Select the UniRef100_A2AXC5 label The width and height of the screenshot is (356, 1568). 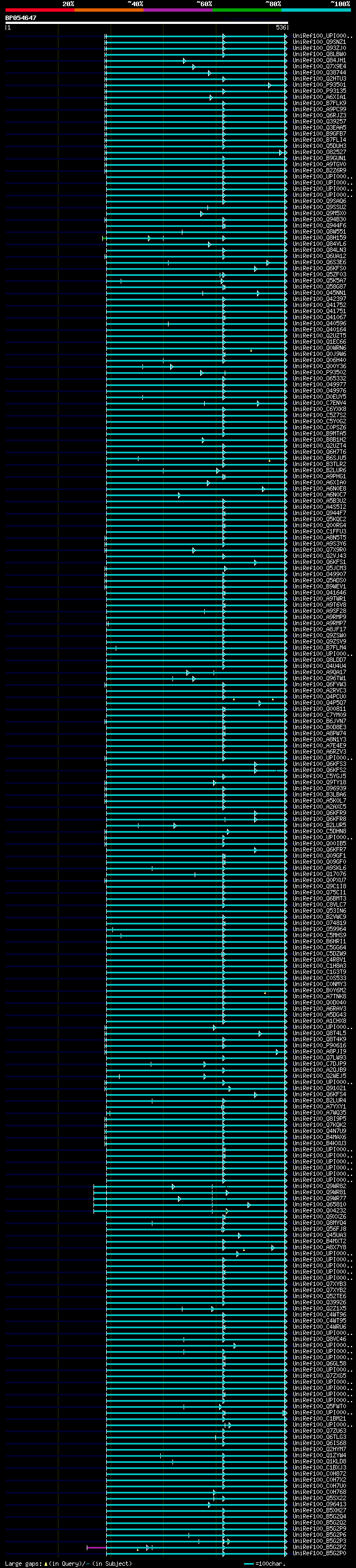pos(319,807)
